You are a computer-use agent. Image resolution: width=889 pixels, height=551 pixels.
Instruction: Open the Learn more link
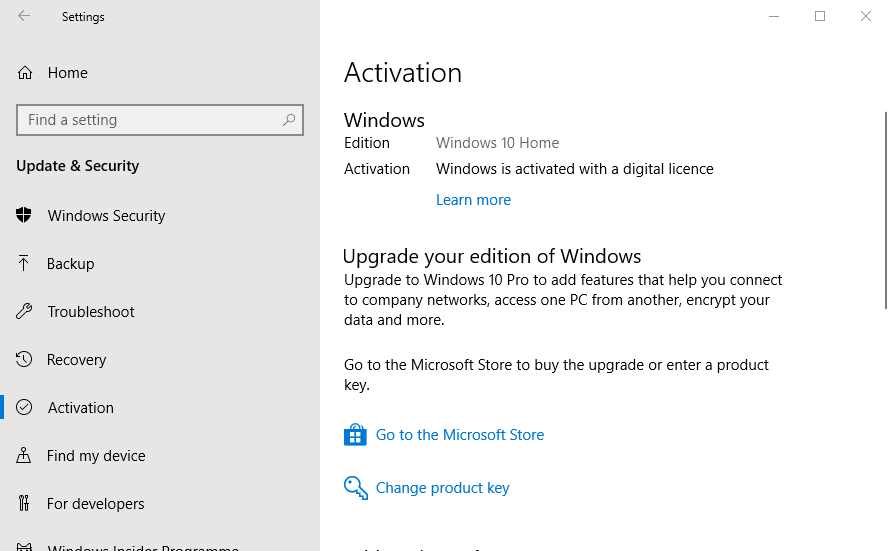(x=473, y=200)
